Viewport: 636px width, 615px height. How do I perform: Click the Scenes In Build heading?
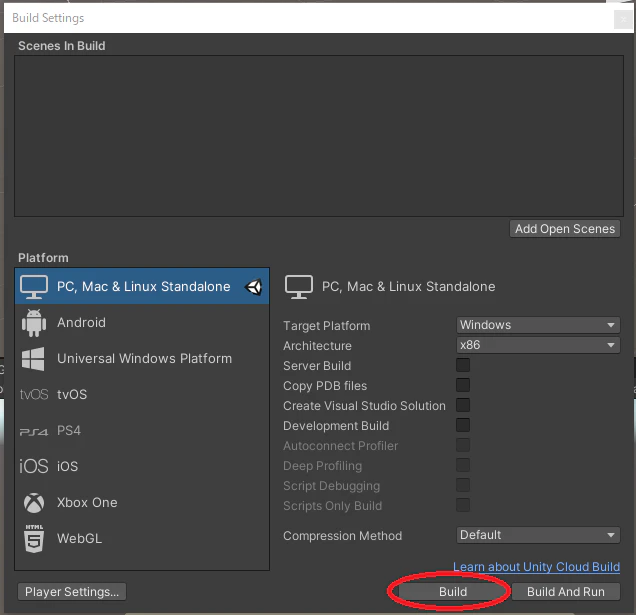point(62,46)
